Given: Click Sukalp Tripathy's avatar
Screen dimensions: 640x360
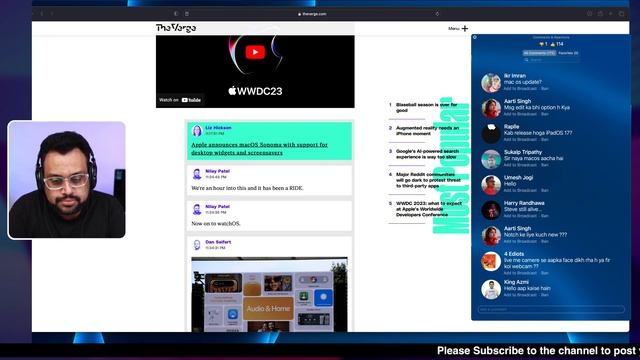Looking at the screenshot, I should (x=491, y=159).
